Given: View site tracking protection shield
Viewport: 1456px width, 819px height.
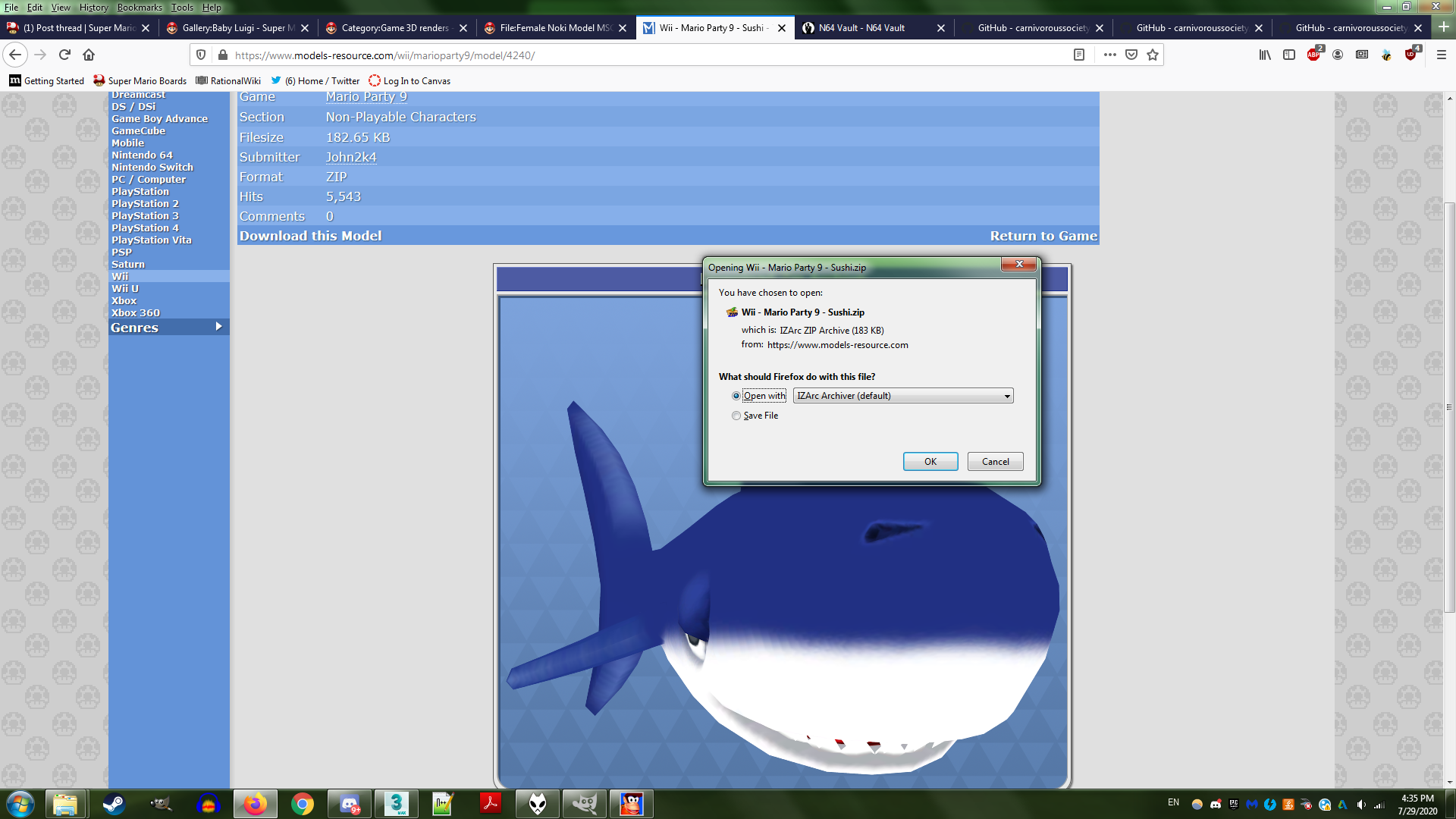Looking at the screenshot, I should click(x=201, y=55).
